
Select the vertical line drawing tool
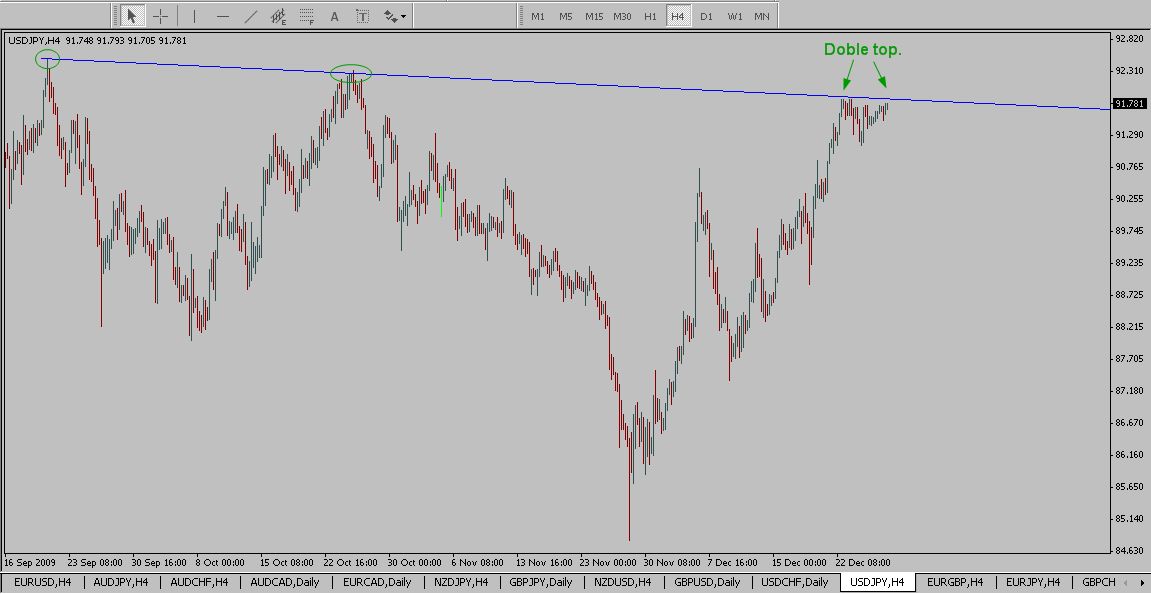click(194, 16)
